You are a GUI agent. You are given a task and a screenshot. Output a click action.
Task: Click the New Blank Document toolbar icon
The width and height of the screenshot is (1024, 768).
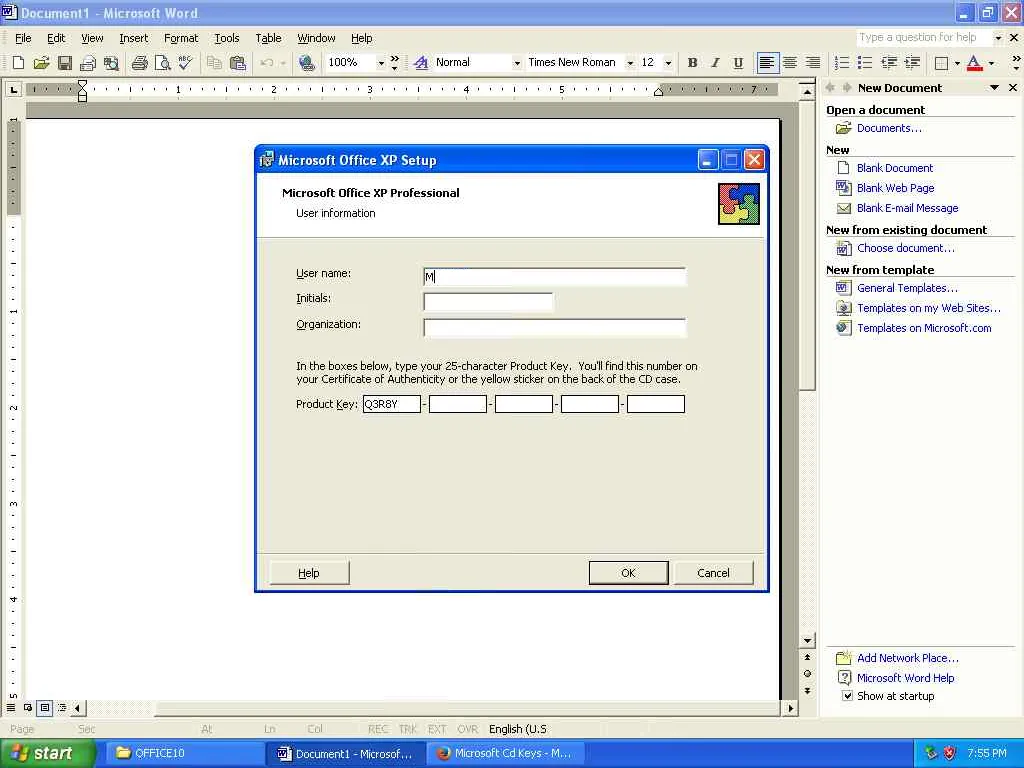tap(18, 63)
